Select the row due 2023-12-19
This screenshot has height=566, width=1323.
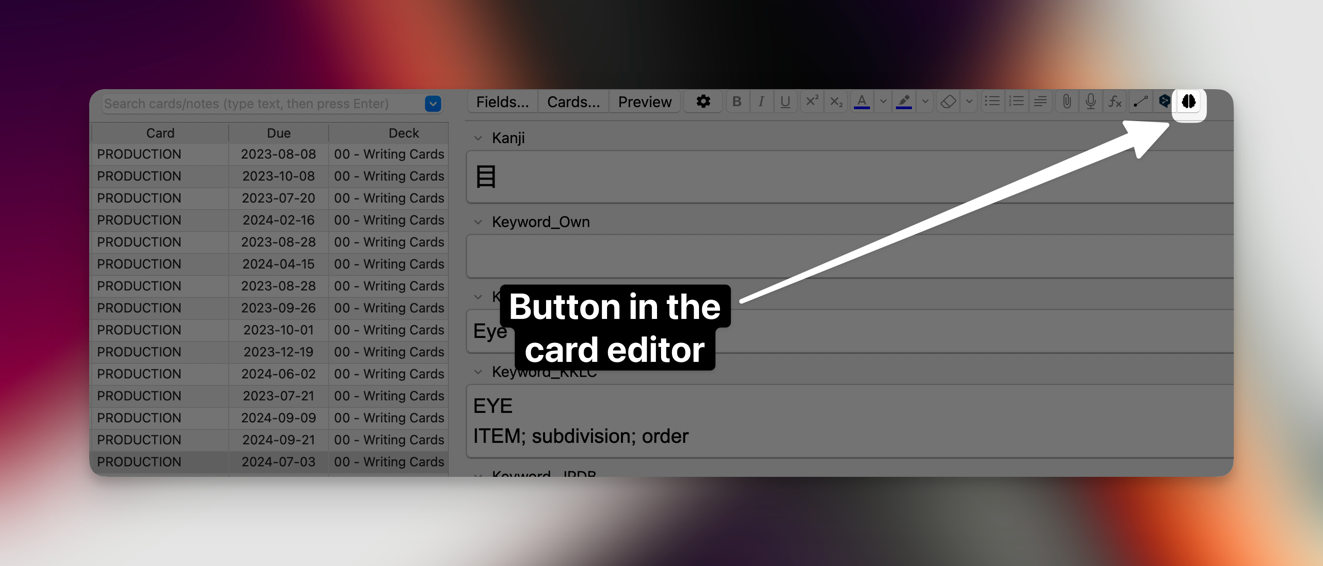pyautogui.click(x=270, y=352)
